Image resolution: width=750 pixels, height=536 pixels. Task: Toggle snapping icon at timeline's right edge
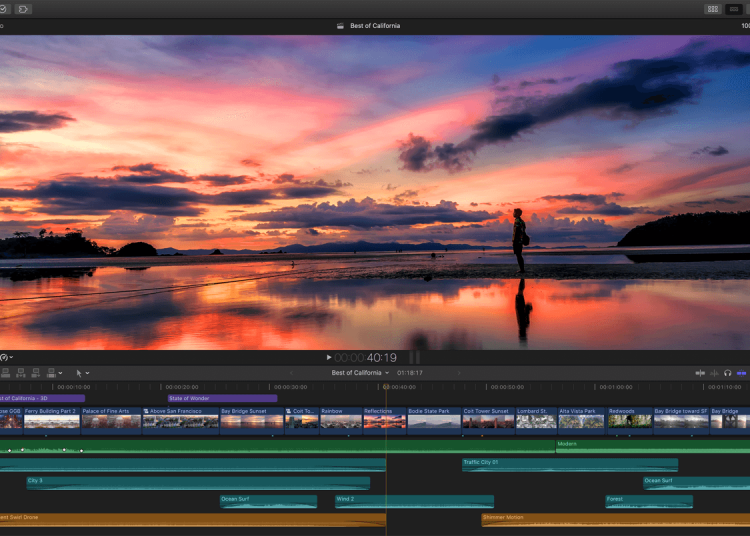coord(741,373)
